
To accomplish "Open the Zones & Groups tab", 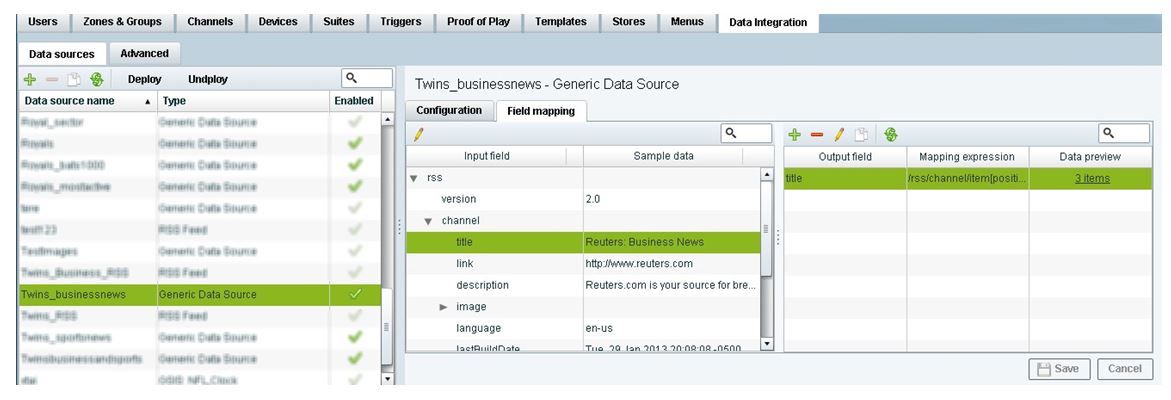I will click(x=122, y=22).
